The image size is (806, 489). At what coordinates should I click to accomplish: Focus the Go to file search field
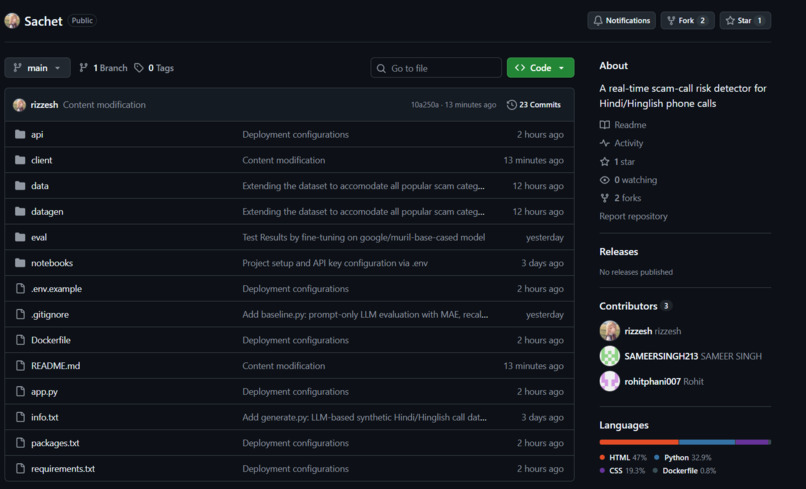pyautogui.click(x=436, y=68)
